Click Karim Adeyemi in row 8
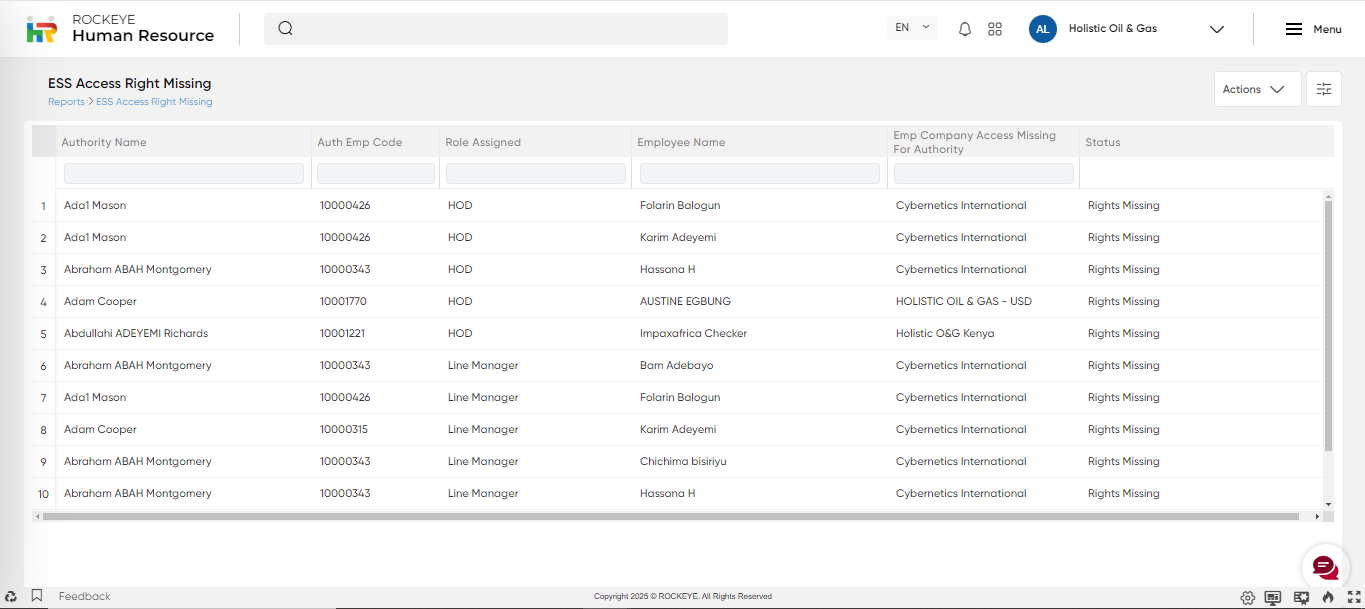 tap(678, 429)
